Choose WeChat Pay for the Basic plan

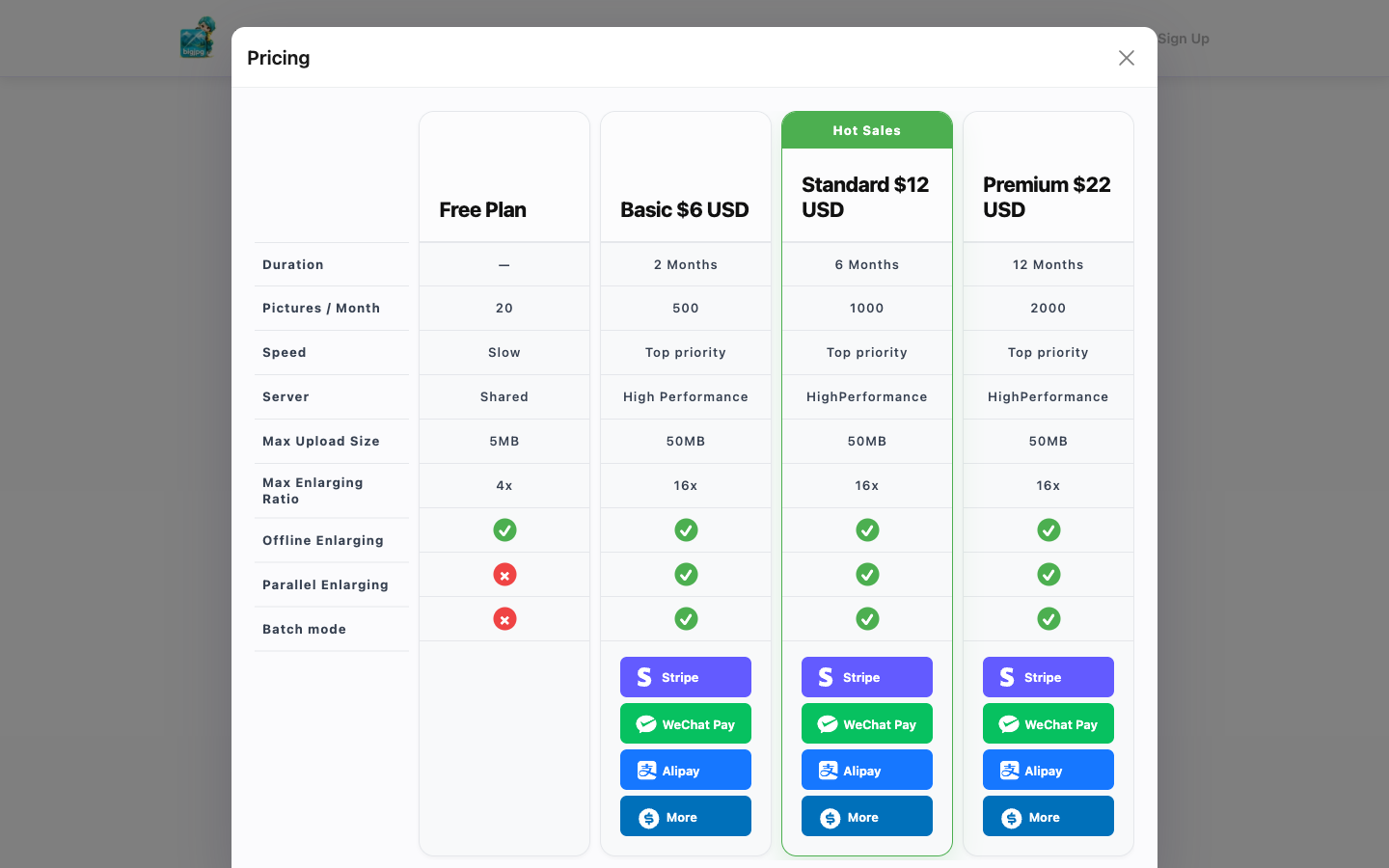[x=686, y=723]
